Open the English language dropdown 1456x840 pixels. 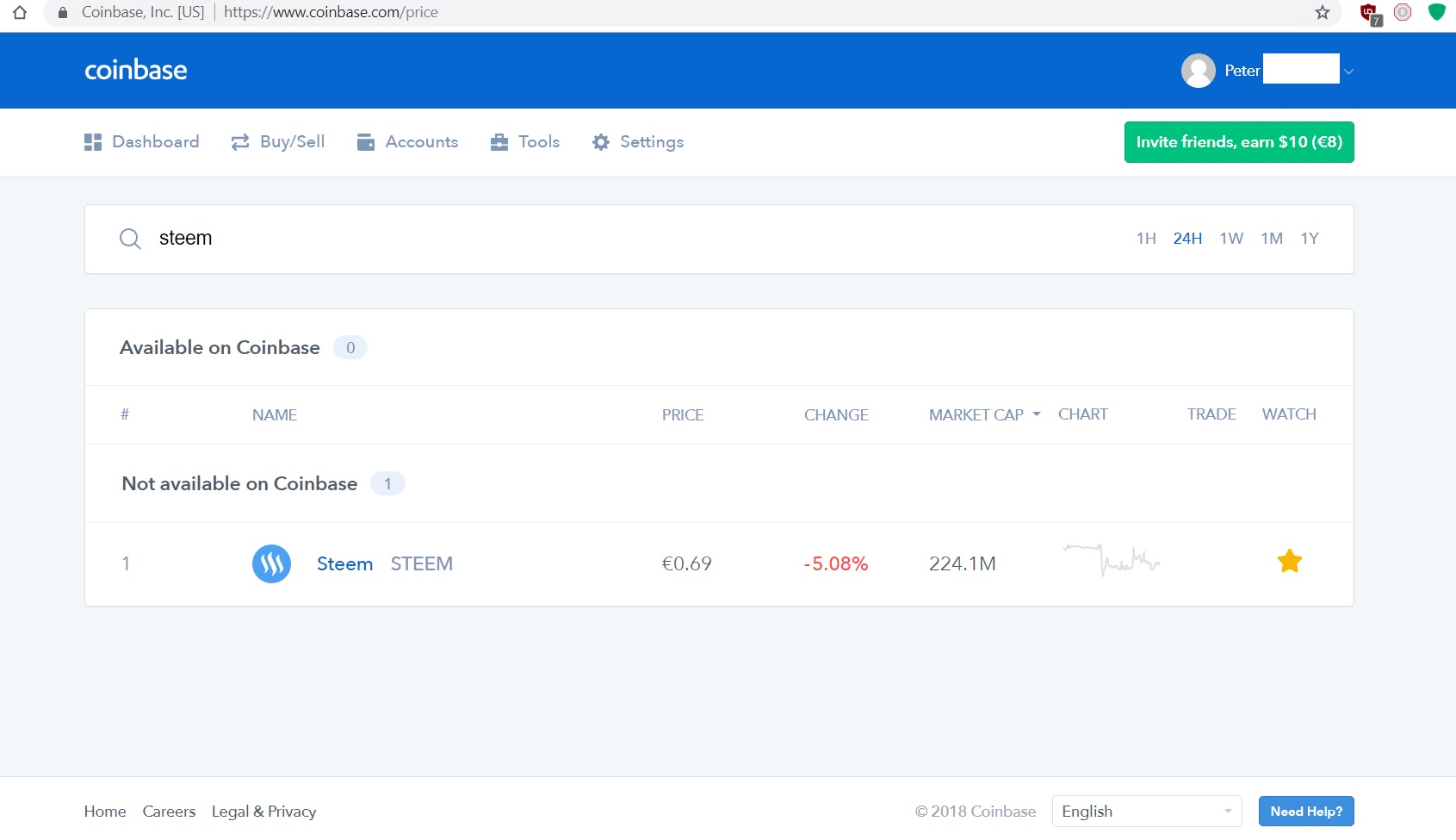(1147, 812)
